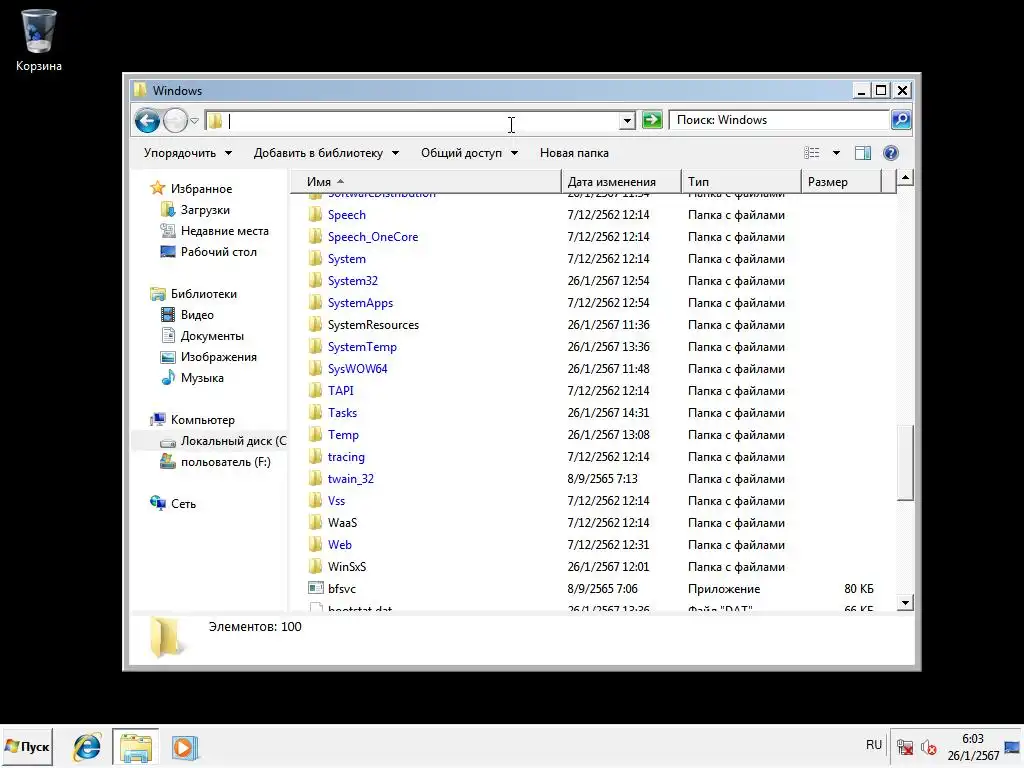Image resolution: width=1024 pixels, height=768 pixels.
Task: Select the SystemTemp folder icon
Action: (x=315, y=347)
